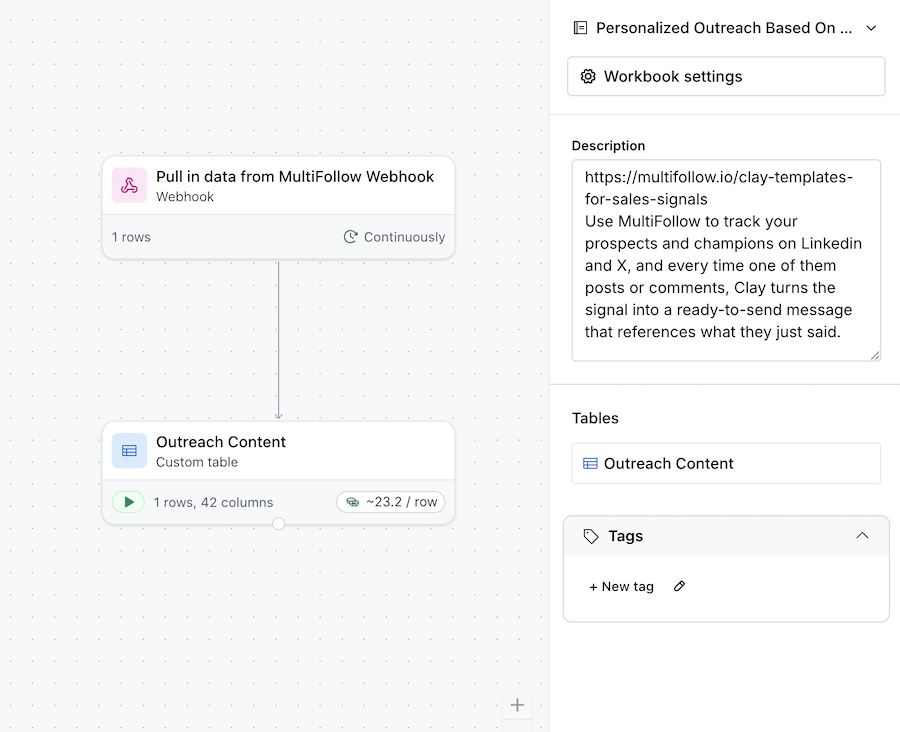
Task: Click the gear icon in Workbook settings
Action: coord(588,76)
